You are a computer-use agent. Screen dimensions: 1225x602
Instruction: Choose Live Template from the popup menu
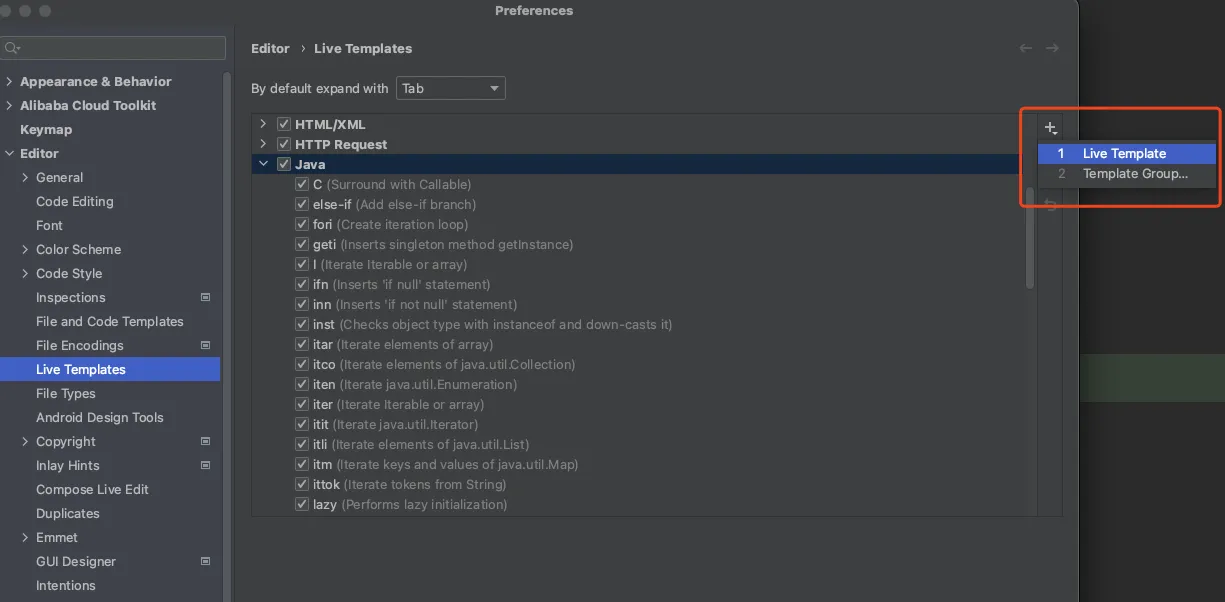(x=1124, y=154)
